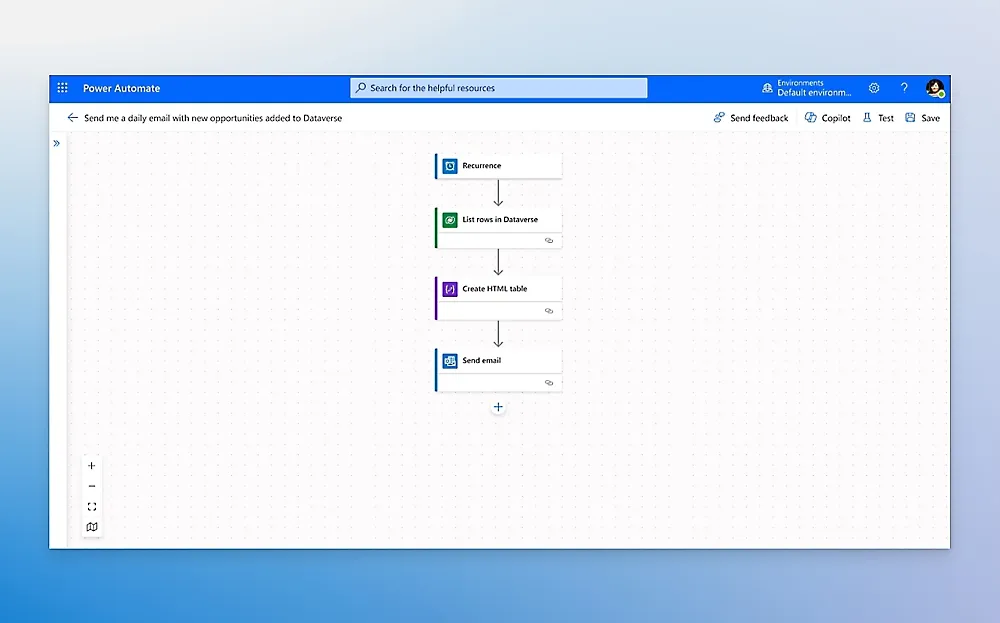Open the Environments picker
Viewport: 1000px width, 623px height.
coord(806,88)
